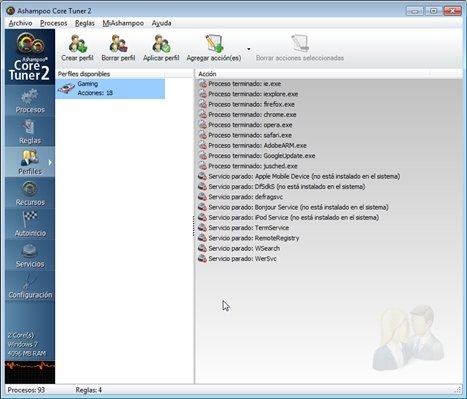Viewport: 467px width, 399px height.
Task: Click the Ashampoo Core Tuner 2 logo
Action: (x=30, y=57)
